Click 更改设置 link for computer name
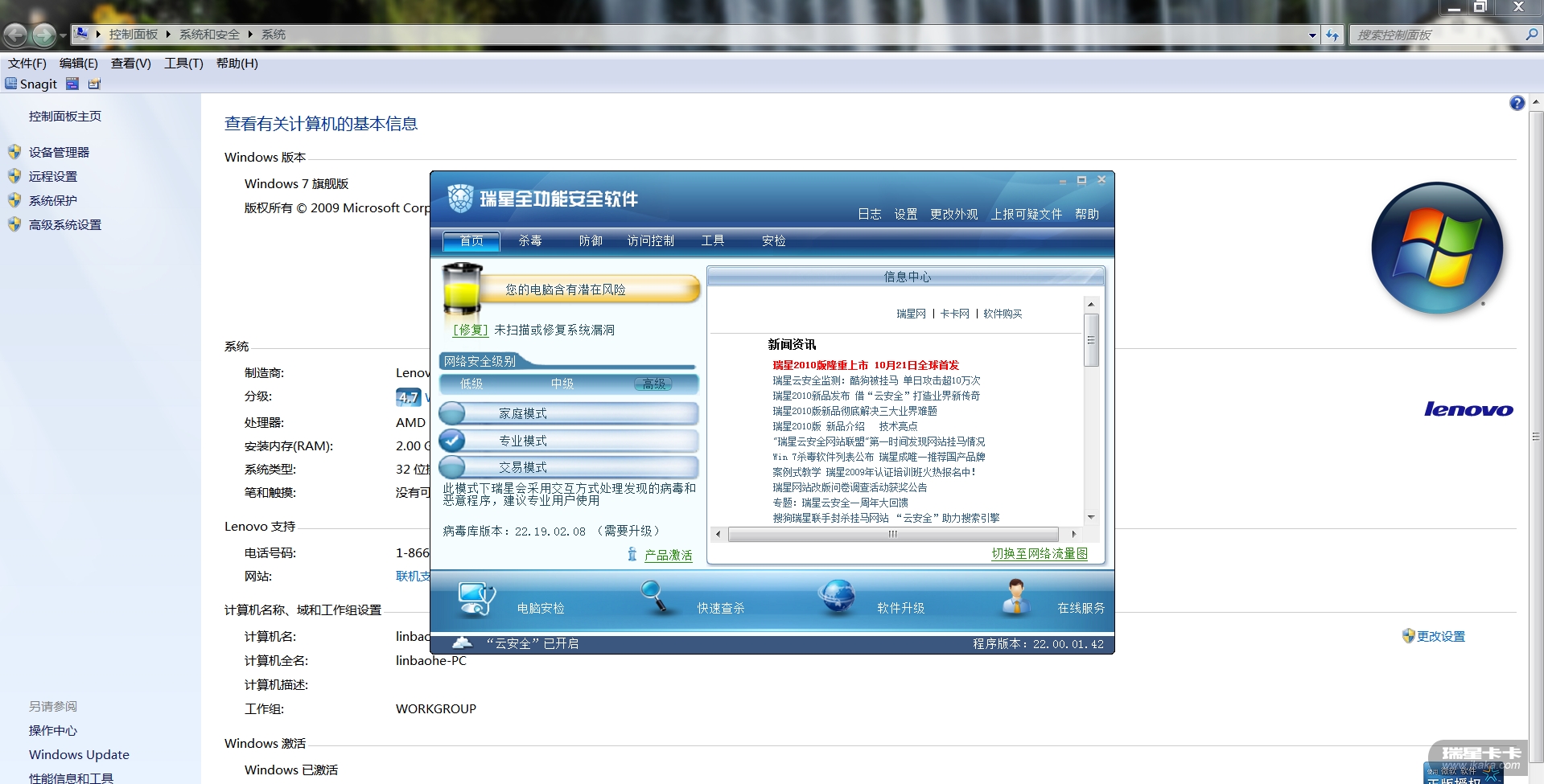The height and width of the screenshot is (784, 1544). pyautogui.click(x=1441, y=636)
